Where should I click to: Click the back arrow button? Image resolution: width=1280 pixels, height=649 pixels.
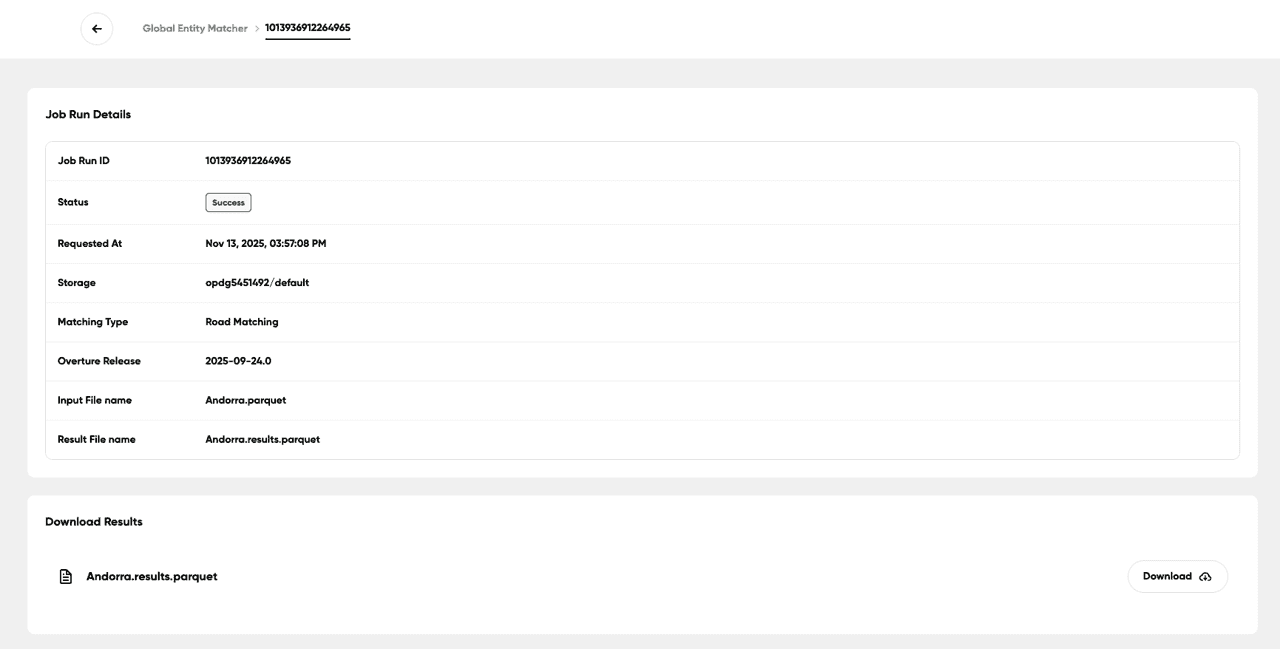[97, 29]
